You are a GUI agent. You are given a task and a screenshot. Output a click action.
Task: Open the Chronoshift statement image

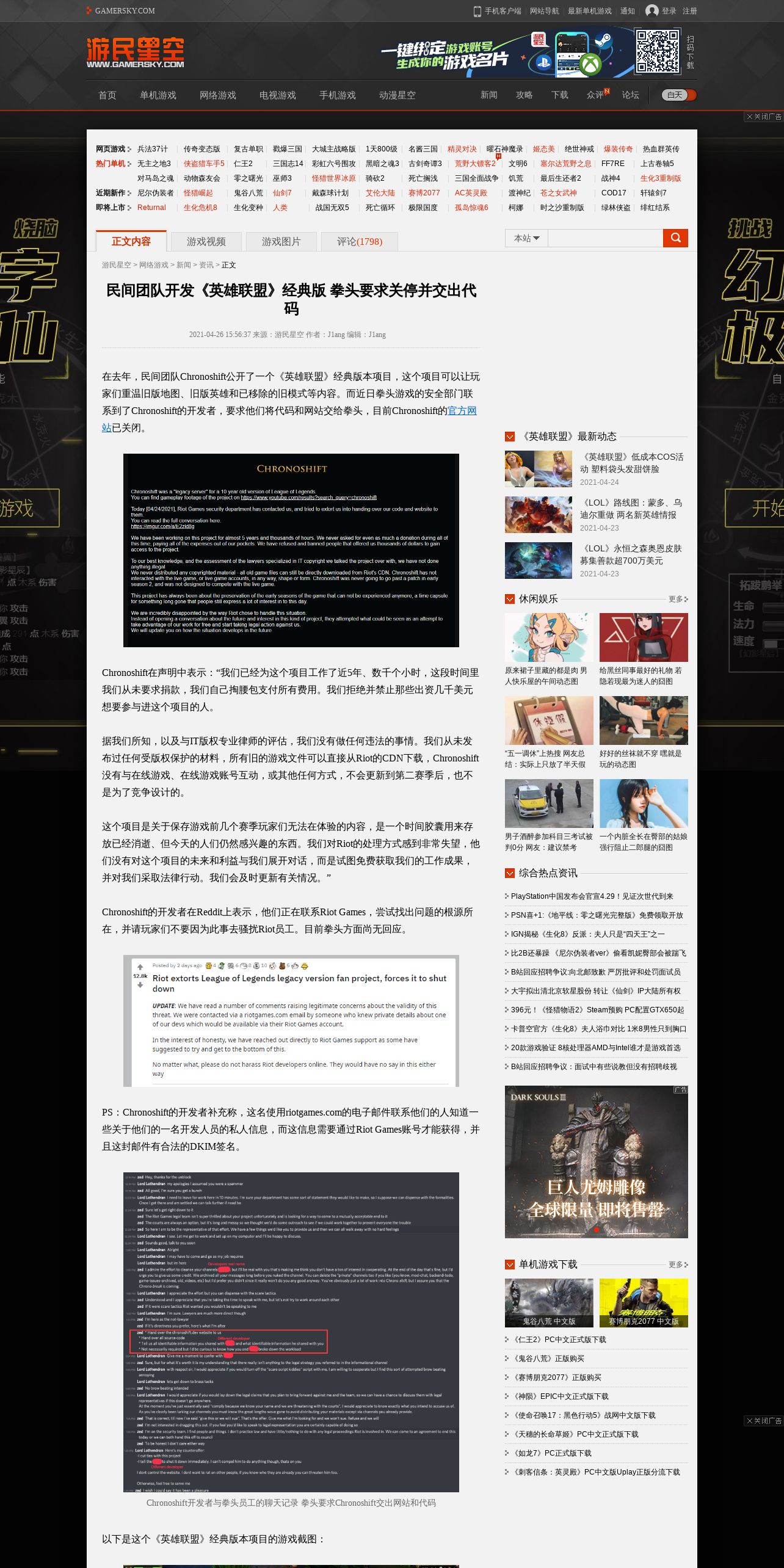coord(291,550)
